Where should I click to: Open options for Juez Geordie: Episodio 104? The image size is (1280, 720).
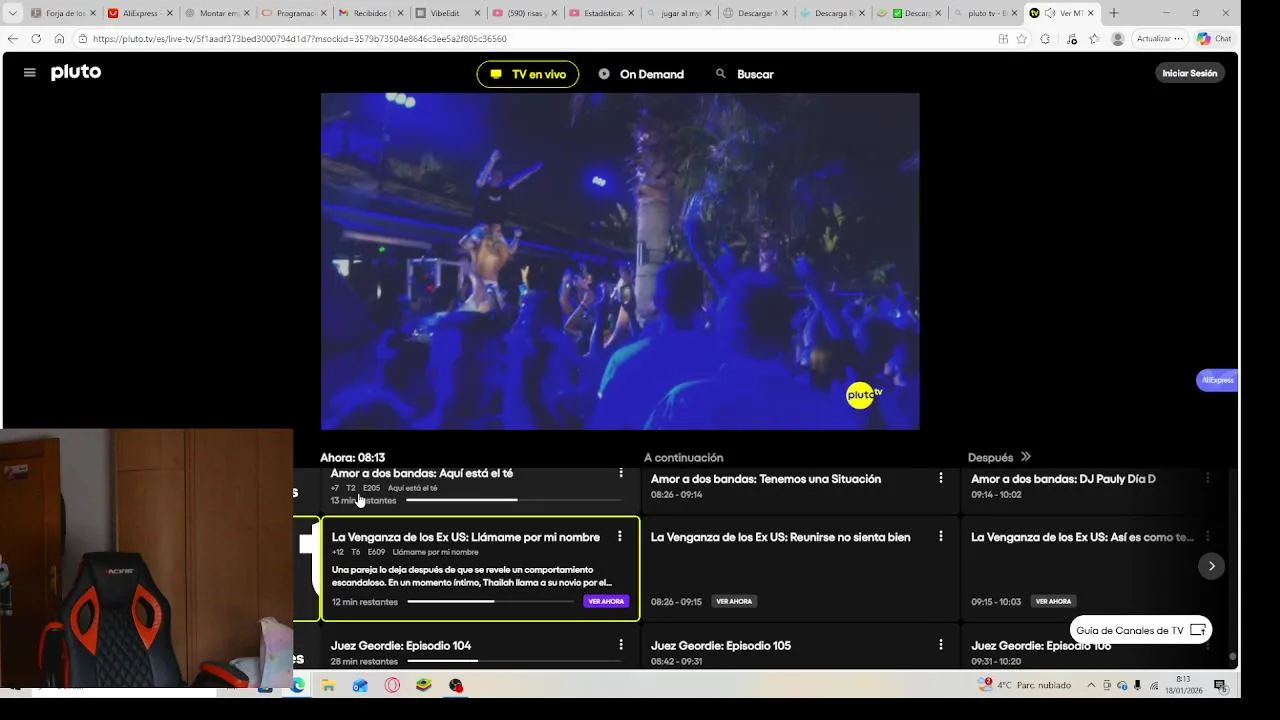[621, 645]
